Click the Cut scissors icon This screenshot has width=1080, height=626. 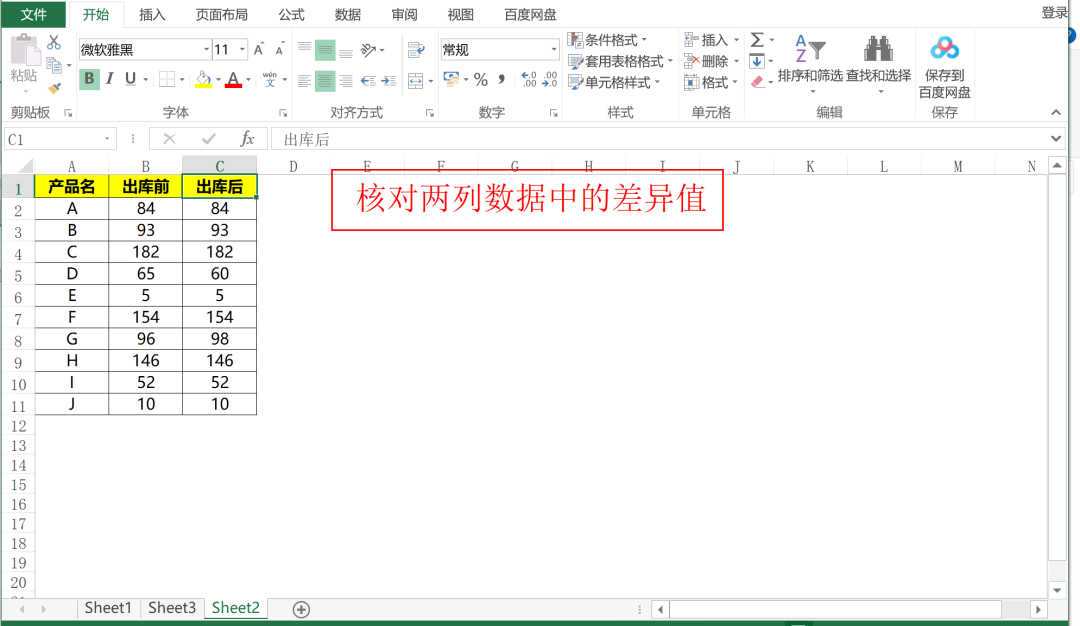click(54, 42)
